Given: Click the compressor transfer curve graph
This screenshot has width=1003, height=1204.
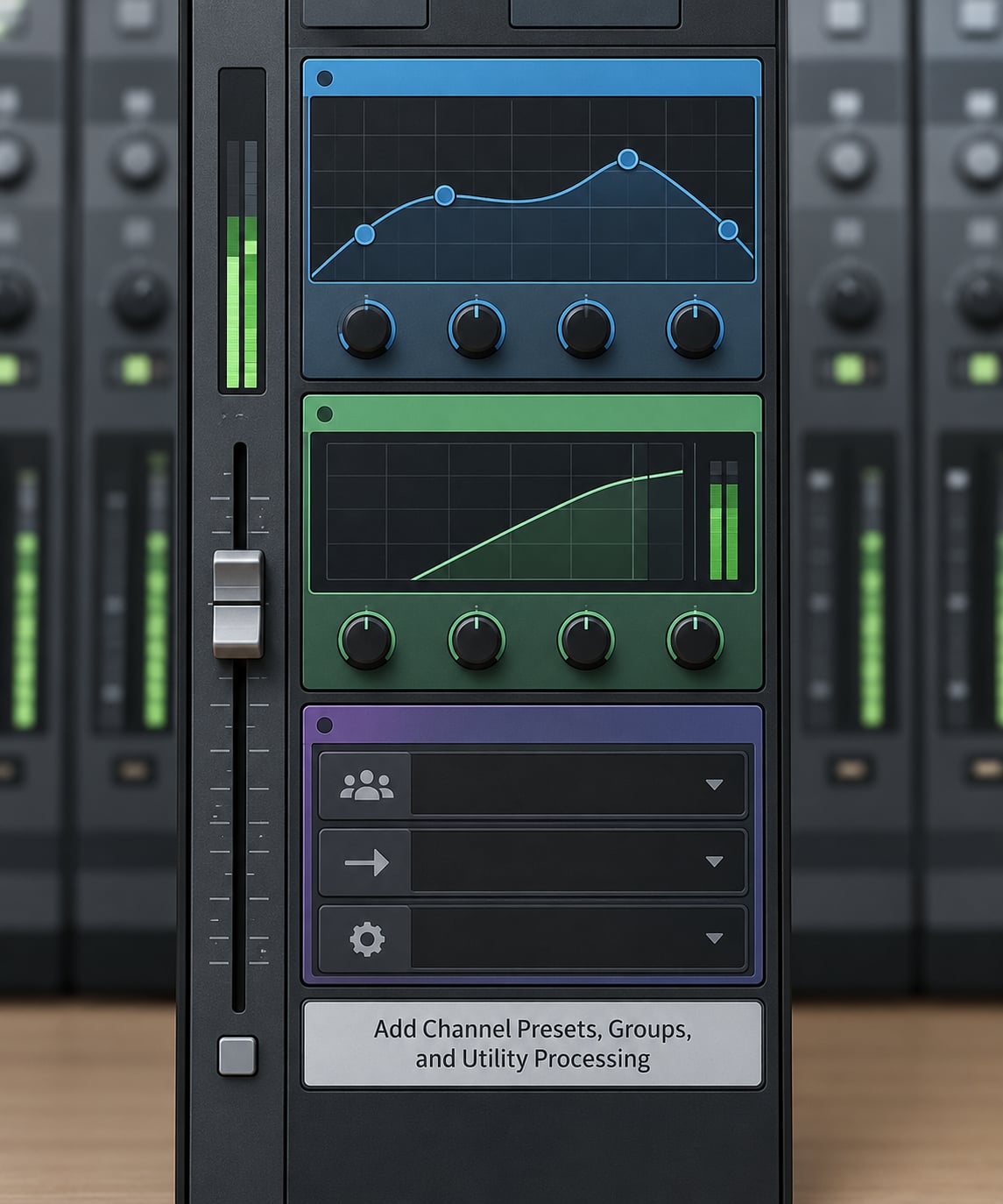Looking at the screenshot, I should pyautogui.click(x=505, y=511).
